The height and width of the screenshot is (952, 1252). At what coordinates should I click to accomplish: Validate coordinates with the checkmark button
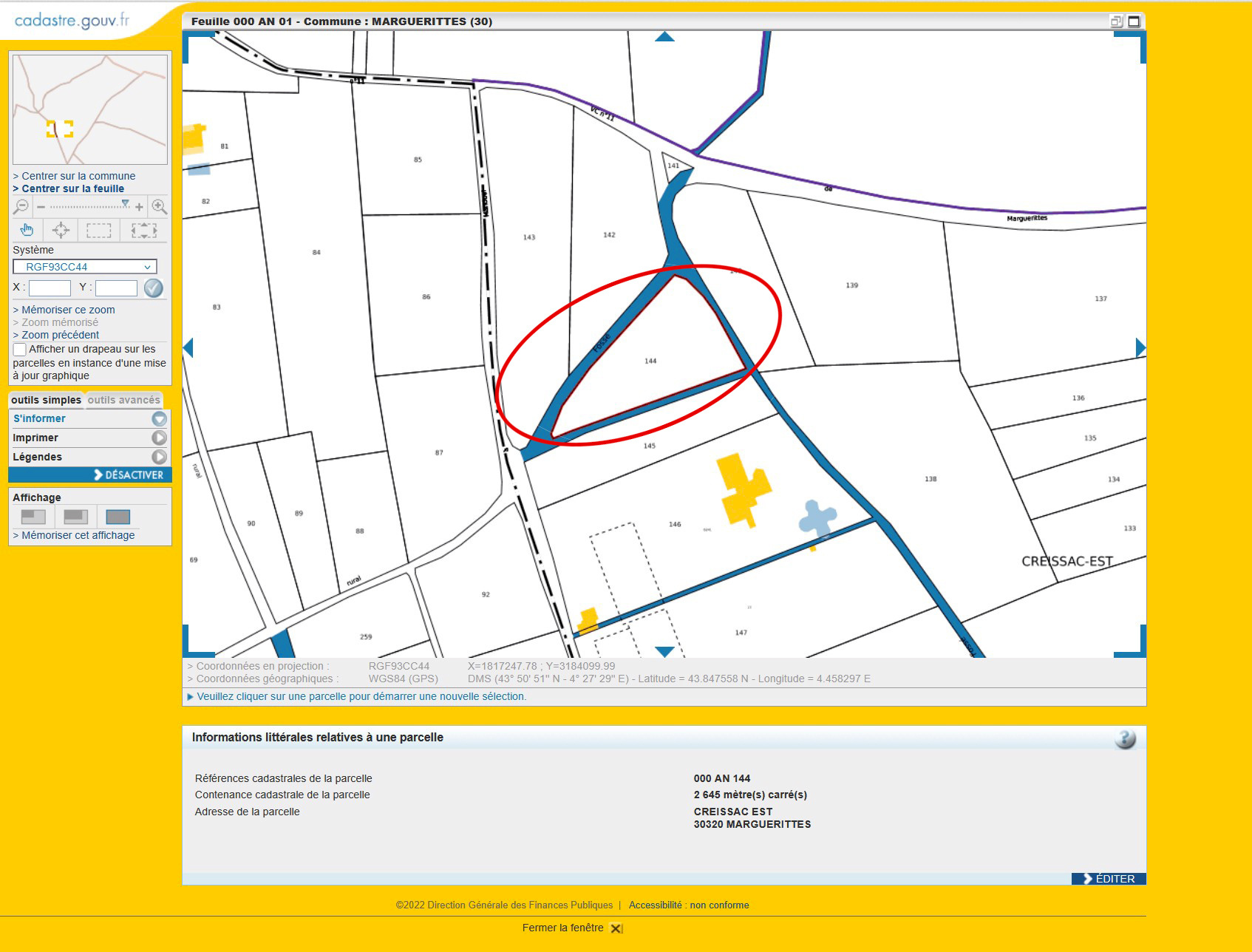click(154, 288)
